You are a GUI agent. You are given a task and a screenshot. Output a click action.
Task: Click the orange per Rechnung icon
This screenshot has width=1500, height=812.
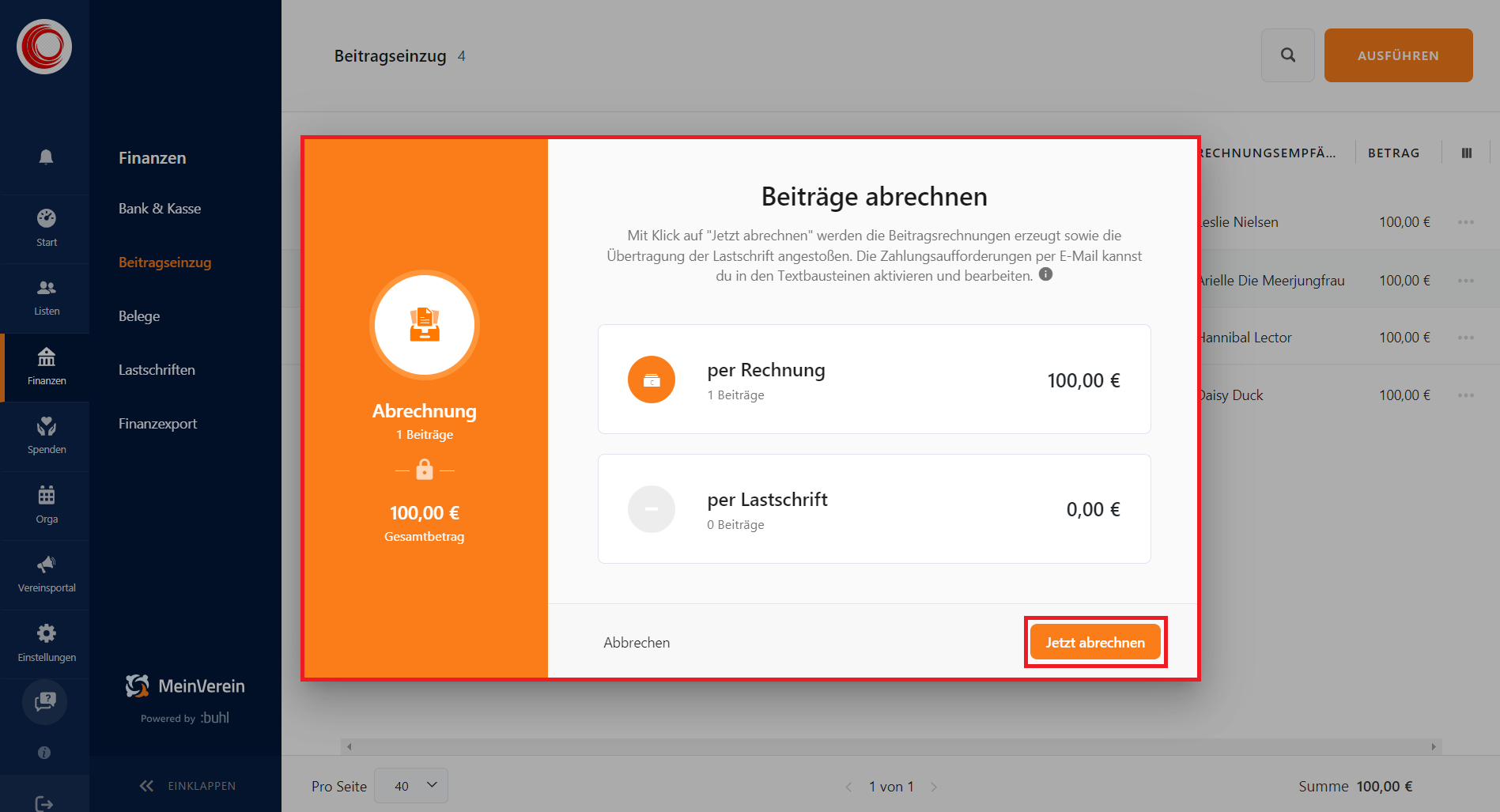(x=652, y=380)
